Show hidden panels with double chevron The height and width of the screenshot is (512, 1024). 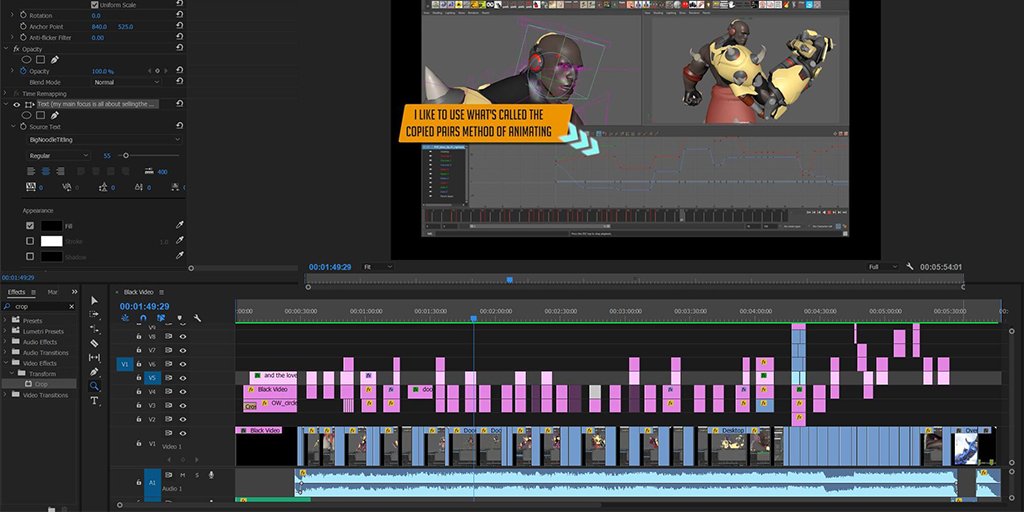click(x=74, y=292)
